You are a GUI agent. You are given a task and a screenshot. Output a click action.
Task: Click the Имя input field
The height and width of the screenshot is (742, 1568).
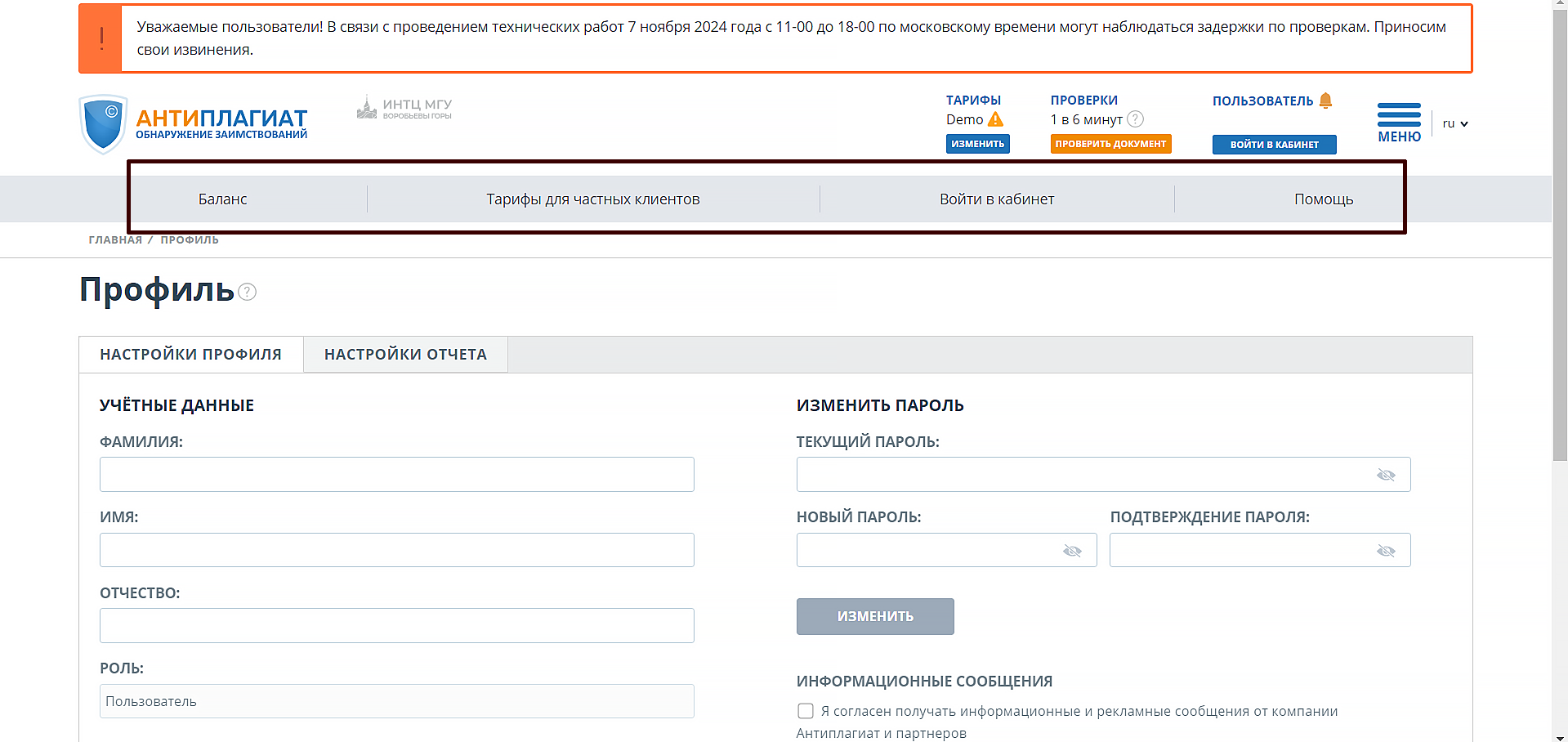(x=397, y=550)
